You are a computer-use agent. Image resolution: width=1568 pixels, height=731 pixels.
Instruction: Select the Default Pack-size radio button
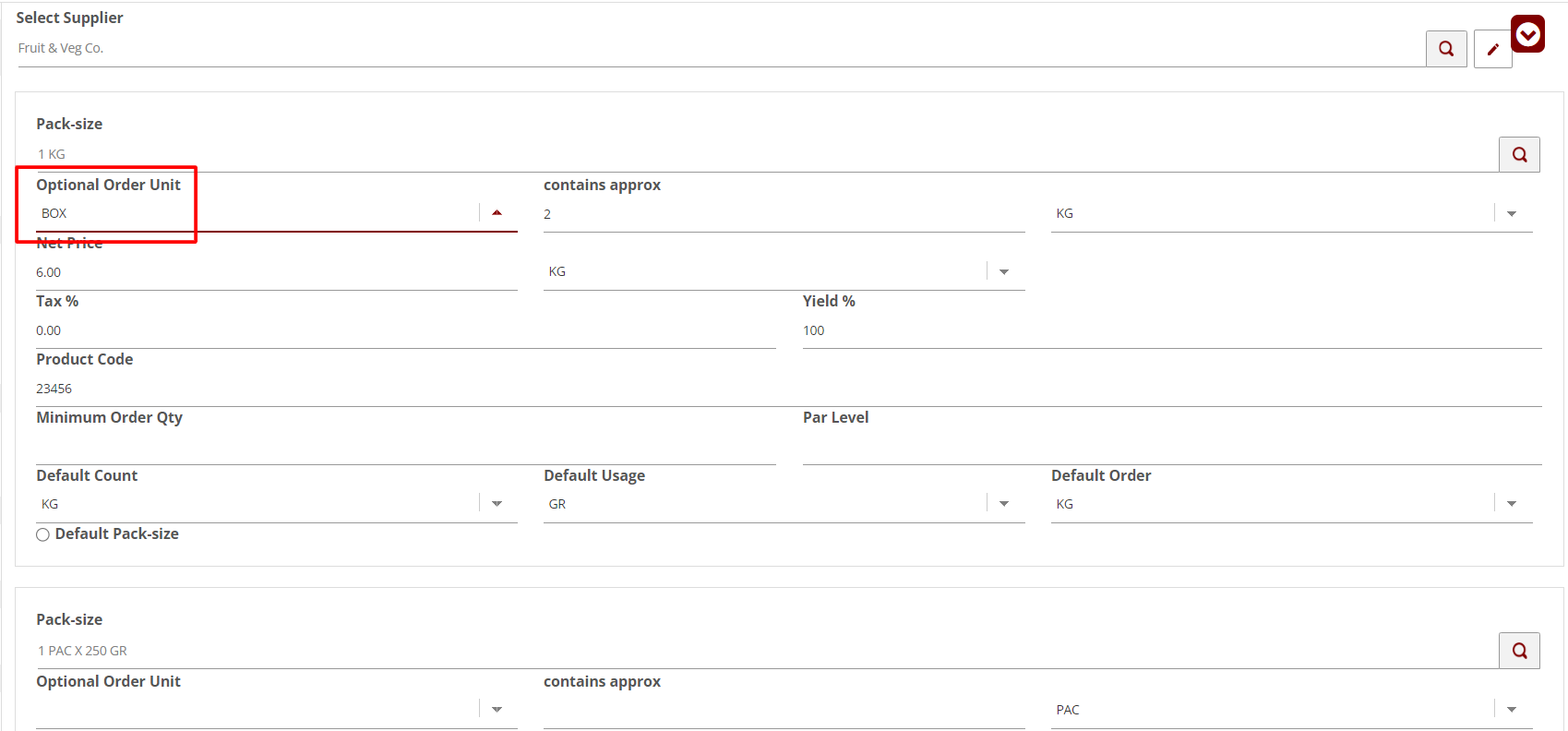tap(43, 534)
